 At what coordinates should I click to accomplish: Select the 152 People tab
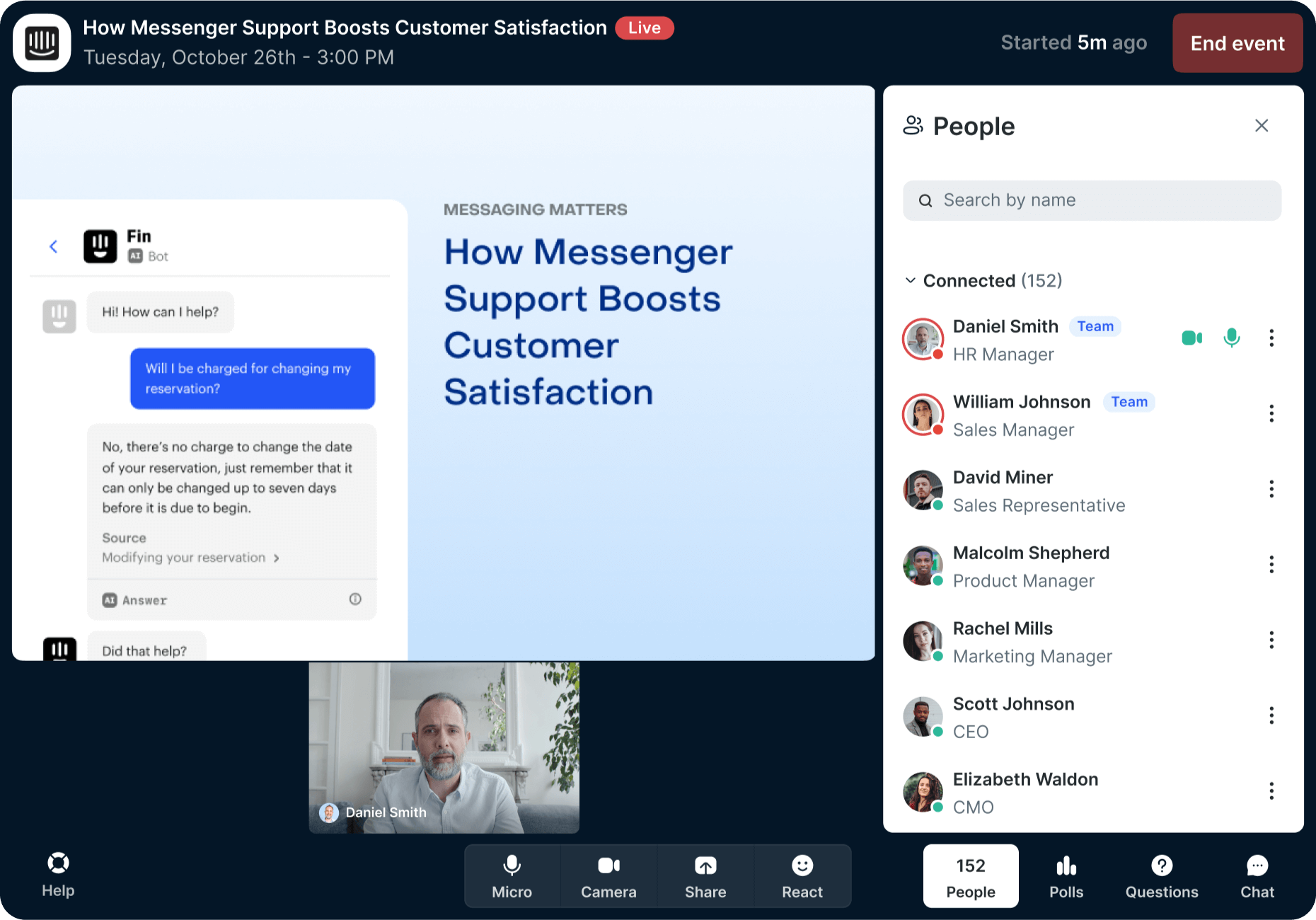[x=970, y=876]
